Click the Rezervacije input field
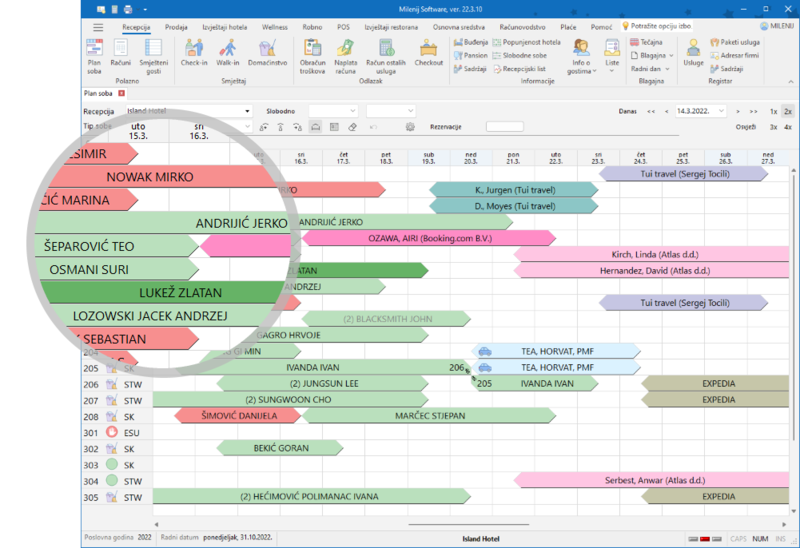800x548 pixels. coord(504,127)
